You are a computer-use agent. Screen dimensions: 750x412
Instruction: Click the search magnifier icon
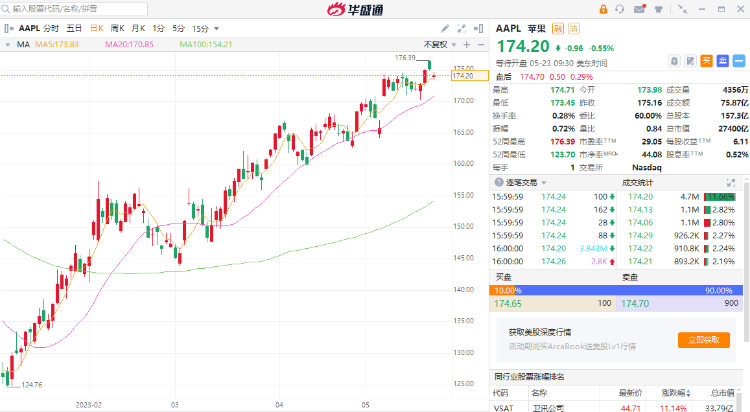tap(6, 9)
